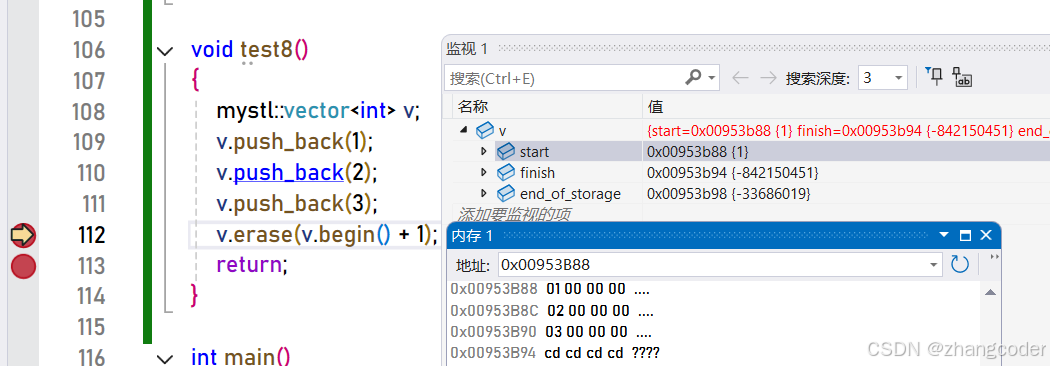Click the current statement arrow on line 112

(23, 236)
